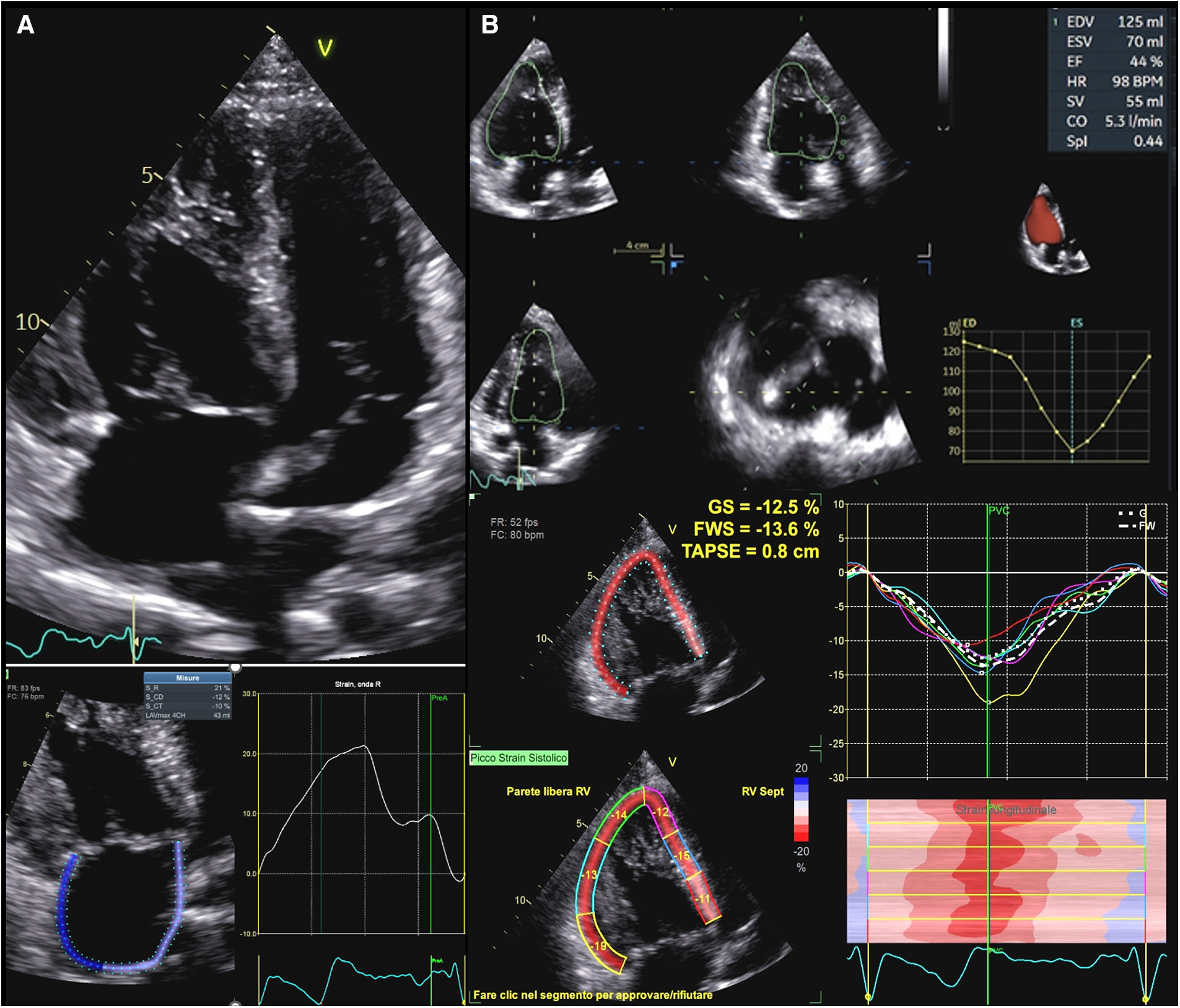Screen dimensions: 1180x1008
Task: Toggle the FW dashed curve legend entry
Action: click(1137, 526)
